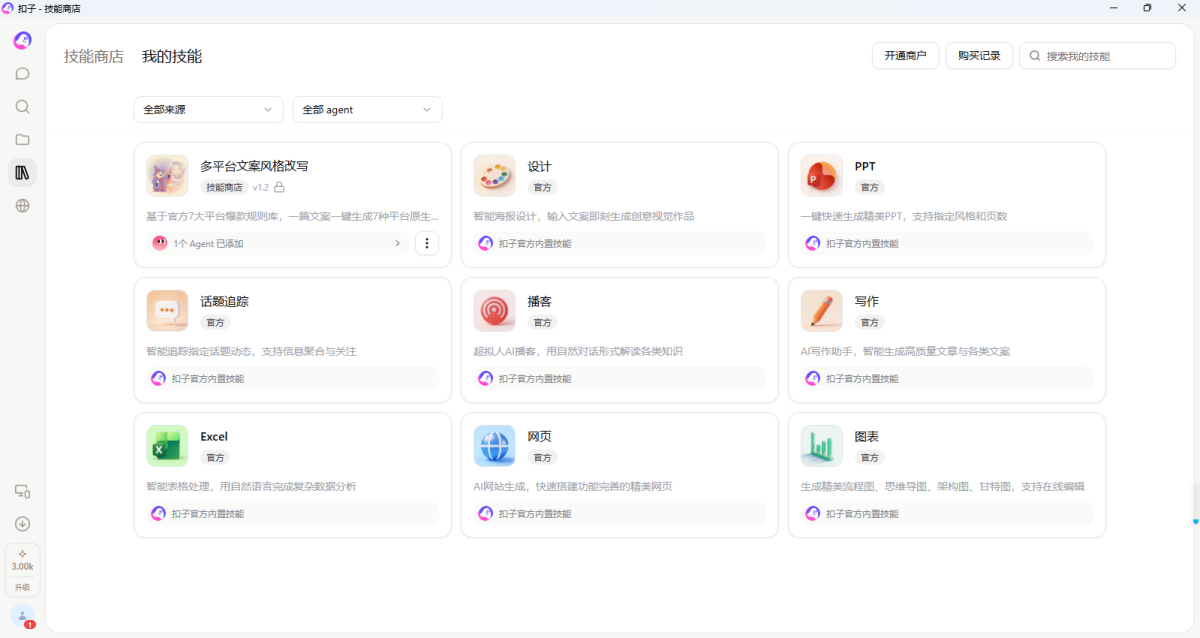Open the 多平台文案风格改写 skill thumbnail

point(167,176)
